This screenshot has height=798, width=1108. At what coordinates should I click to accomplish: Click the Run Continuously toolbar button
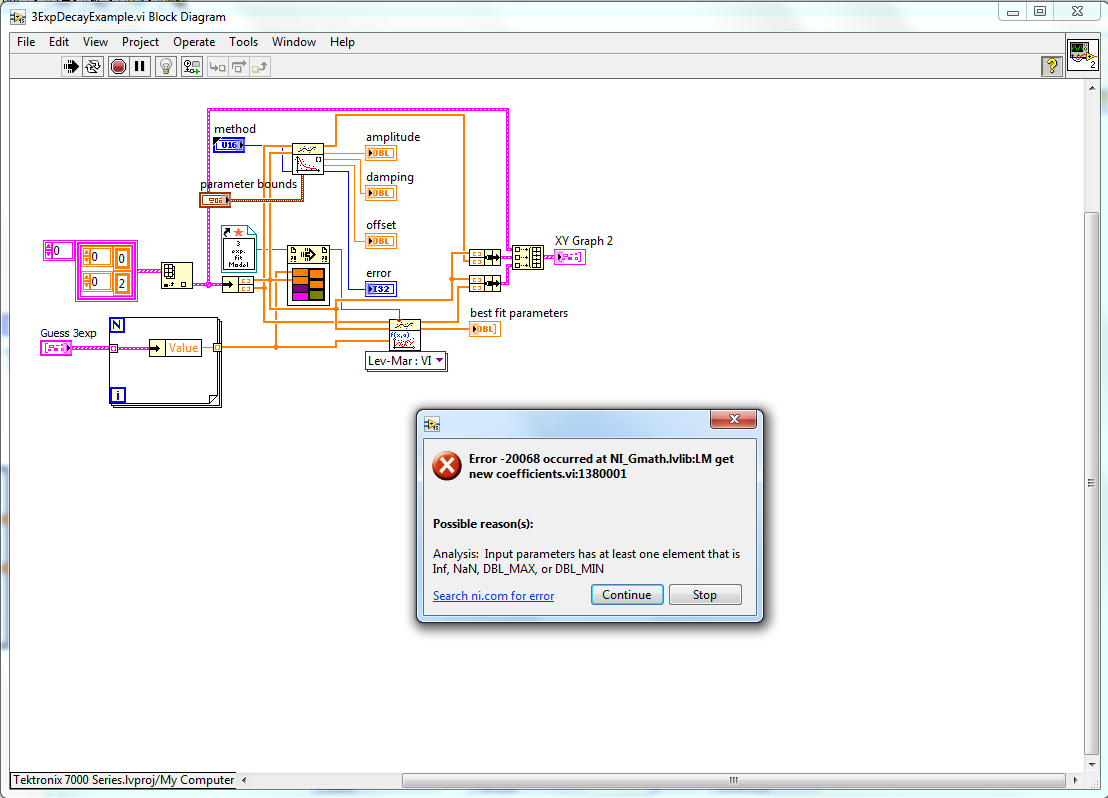[93, 66]
